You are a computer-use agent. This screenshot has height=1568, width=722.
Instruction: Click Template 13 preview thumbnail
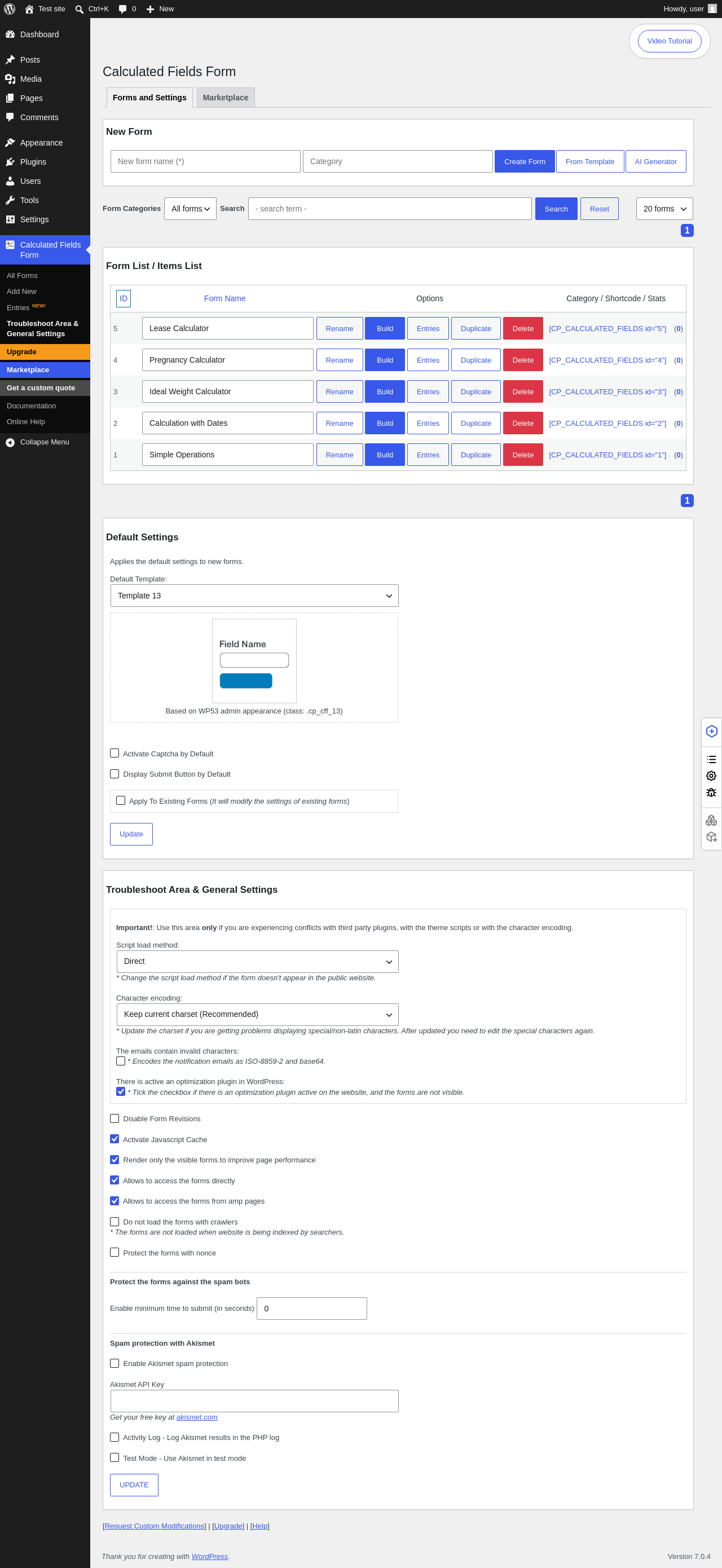point(254,661)
